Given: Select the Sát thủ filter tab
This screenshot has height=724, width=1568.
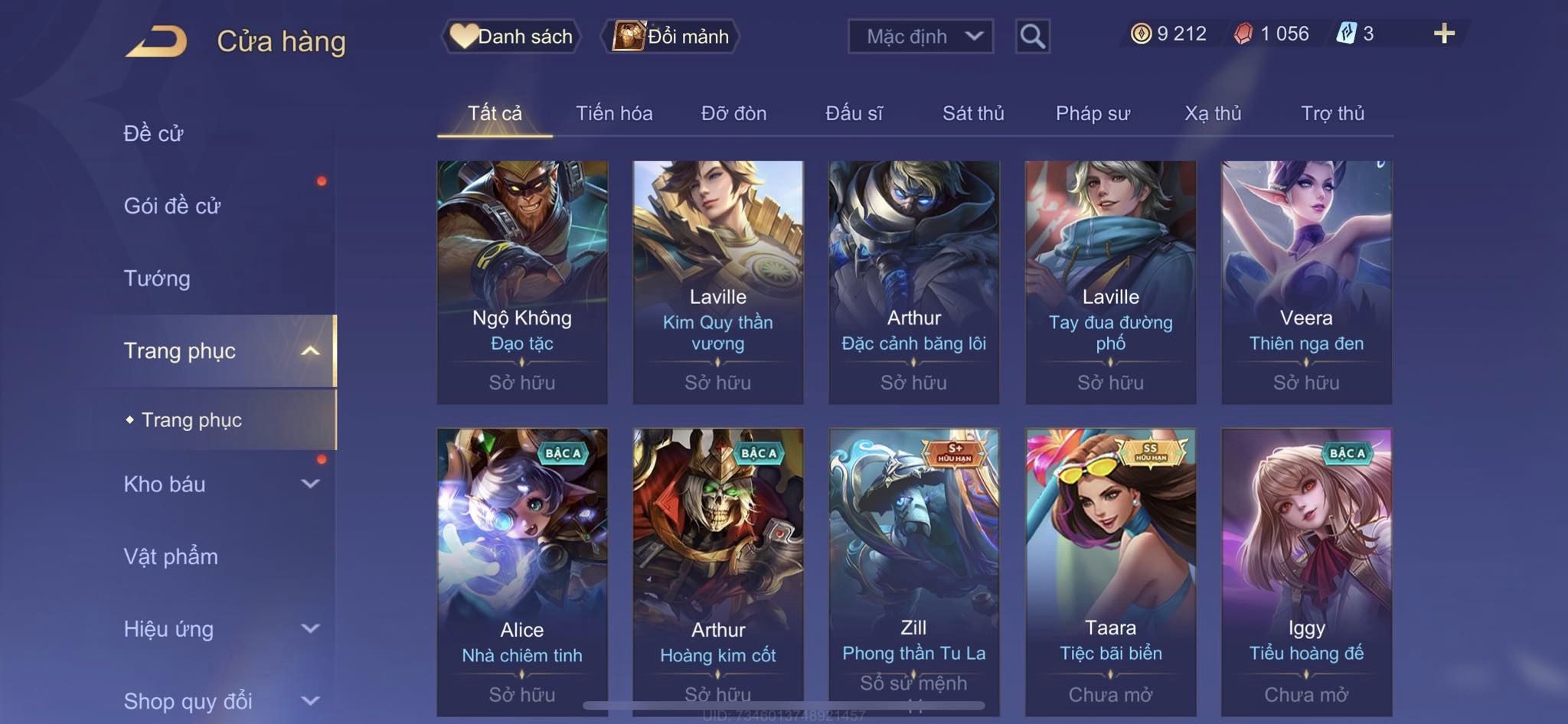Looking at the screenshot, I should pos(973,113).
